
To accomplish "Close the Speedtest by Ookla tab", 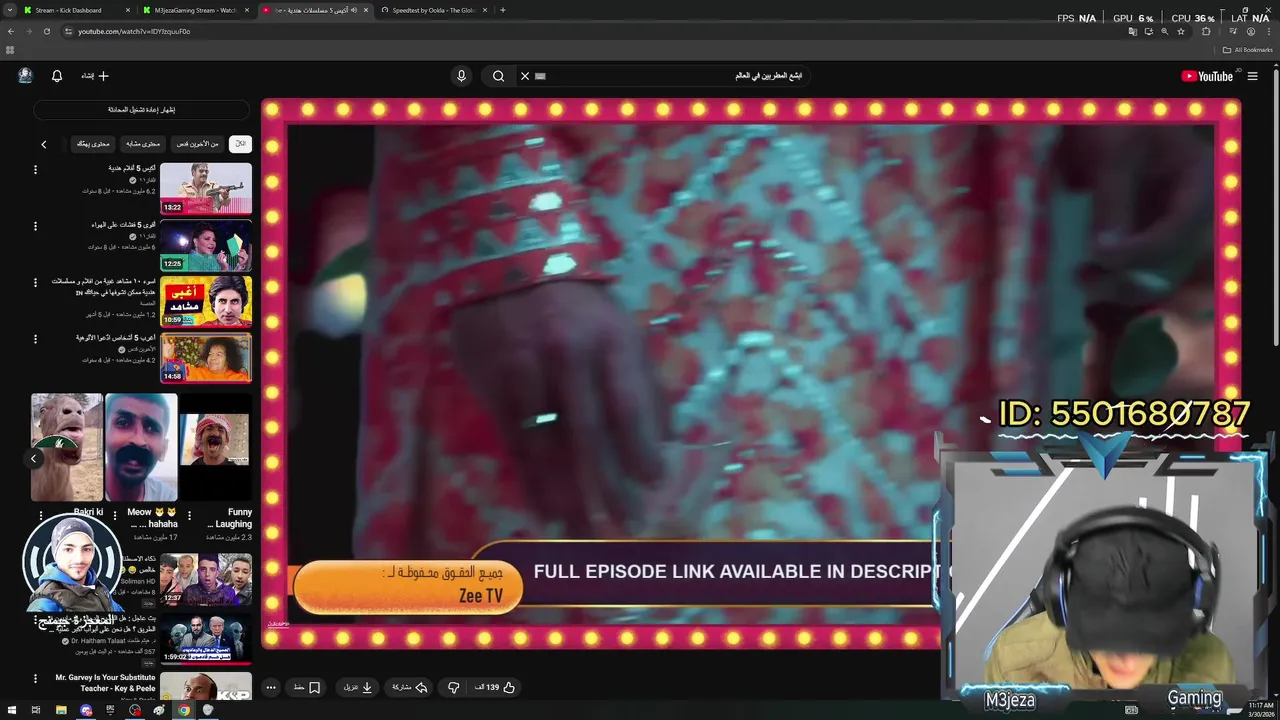I will [484, 10].
